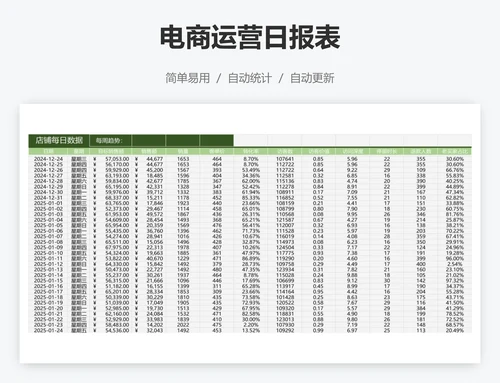Select date cell 2025-01-15

coord(49,281)
